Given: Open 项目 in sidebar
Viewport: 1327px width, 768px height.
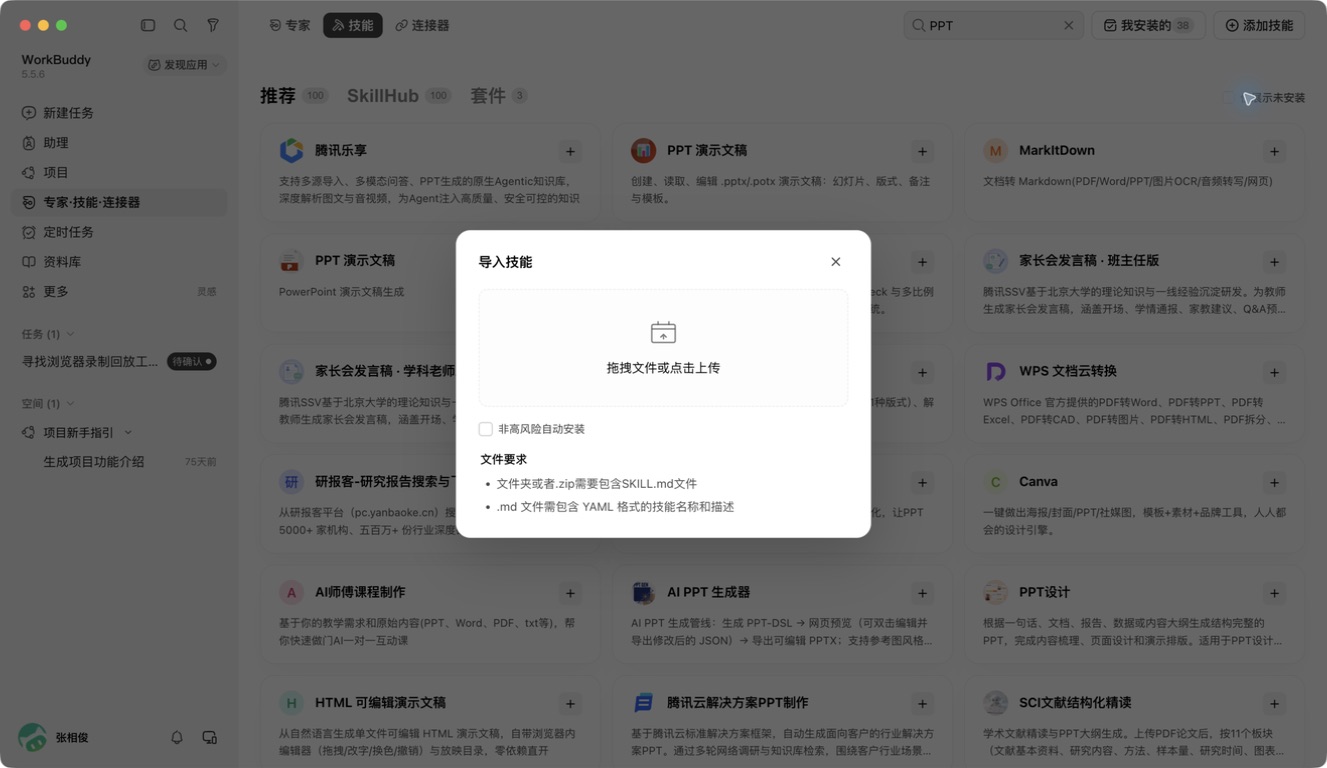Looking at the screenshot, I should click(119, 173).
